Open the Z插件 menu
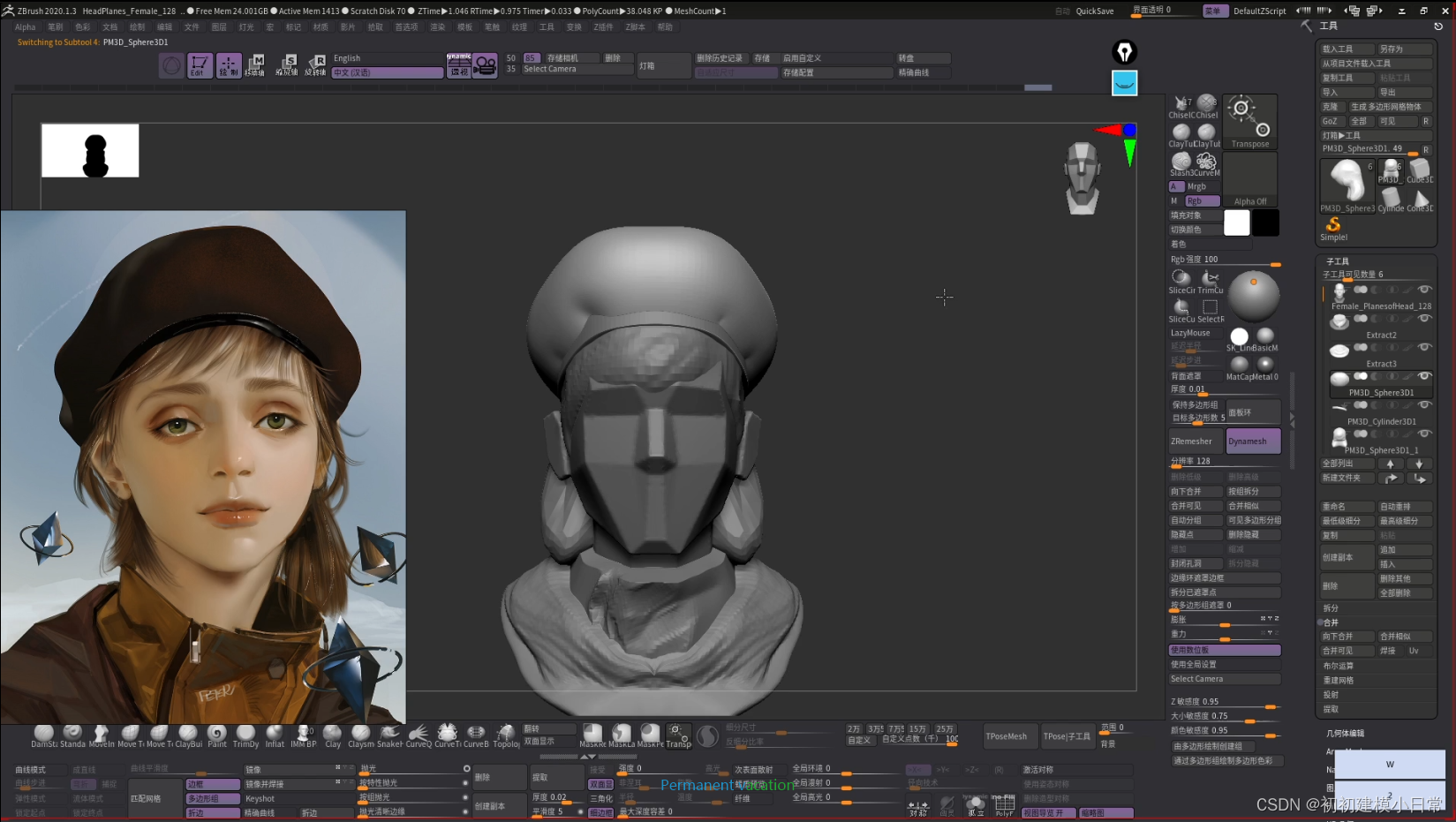Image resolution: width=1456 pixels, height=822 pixels. pyautogui.click(x=603, y=27)
